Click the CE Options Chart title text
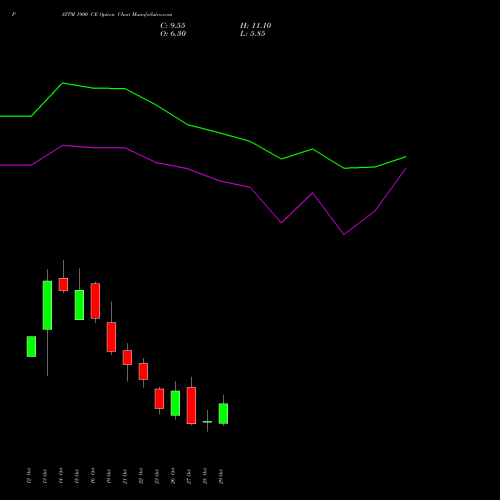Image resolution: width=500 pixels, height=500 pixels. click(x=117, y=15)
